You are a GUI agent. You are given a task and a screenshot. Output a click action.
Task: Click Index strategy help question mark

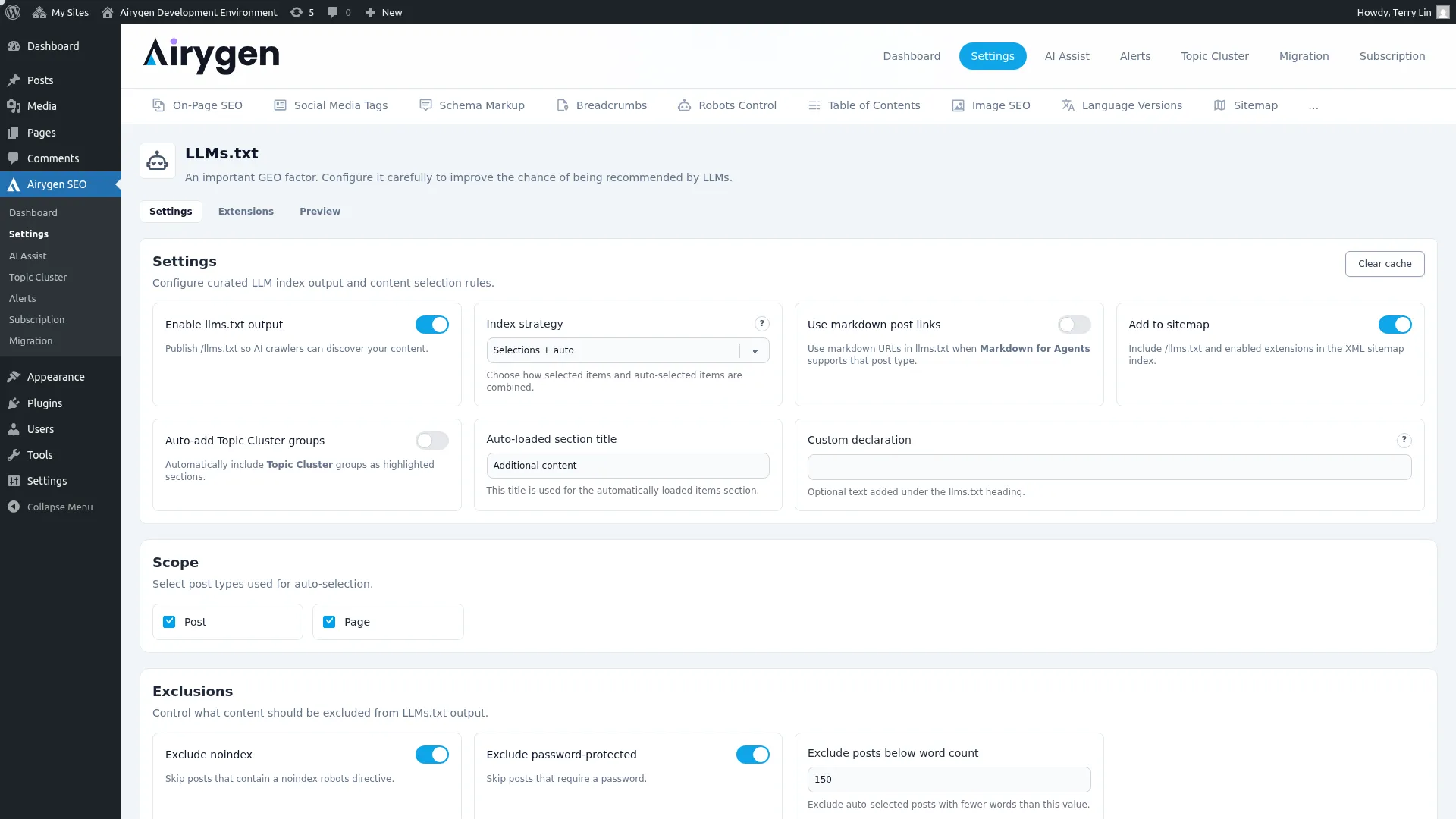click(x=762, y=324)
